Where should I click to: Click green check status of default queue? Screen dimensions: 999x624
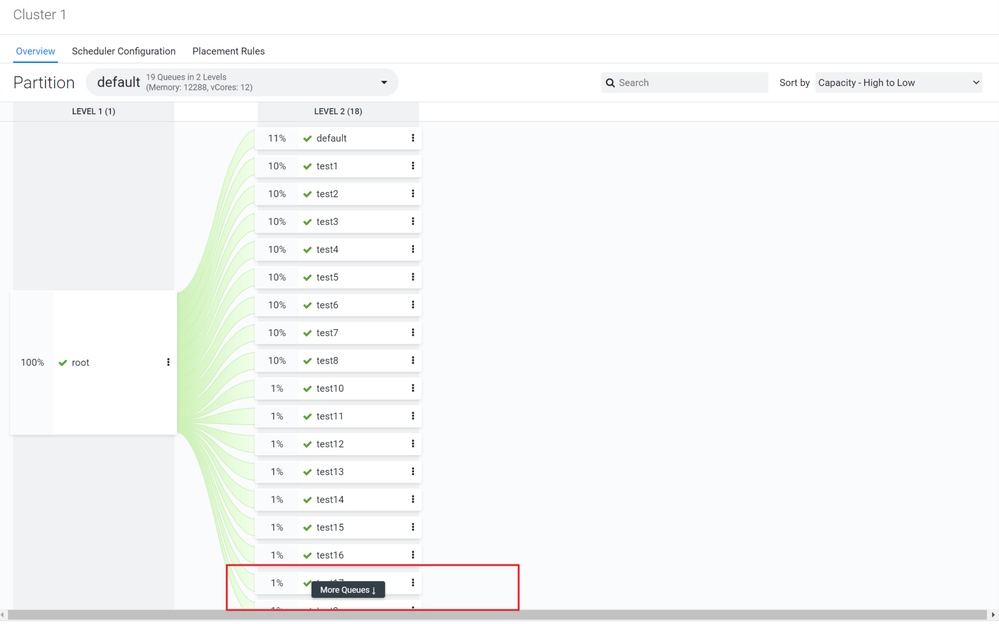307,138
